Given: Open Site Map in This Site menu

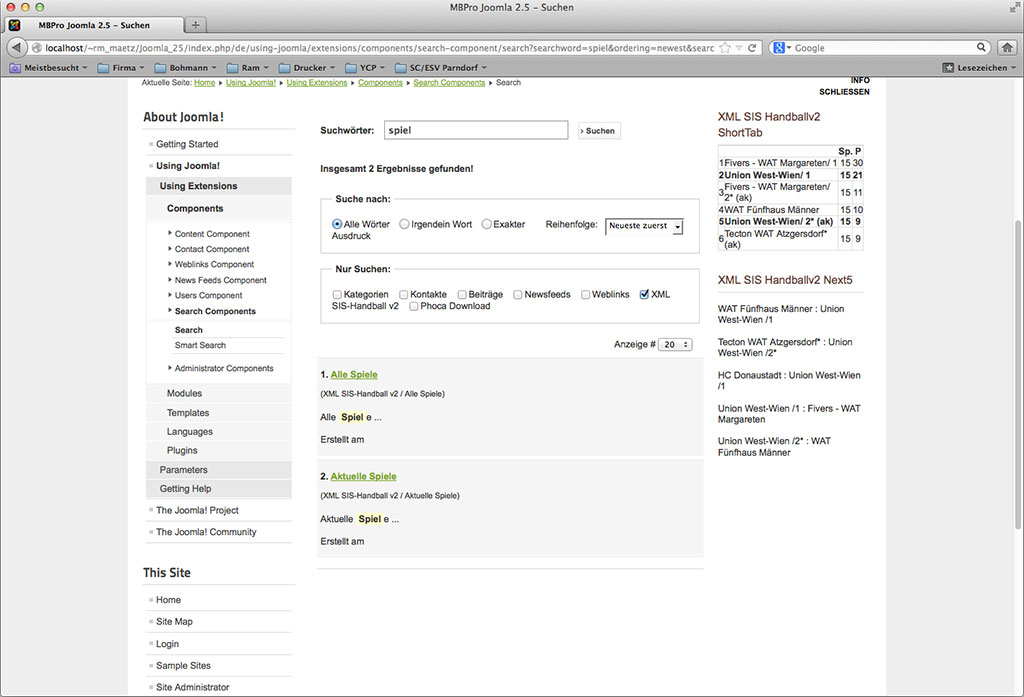Looking at the screenshot, I should tap(174, 621).
